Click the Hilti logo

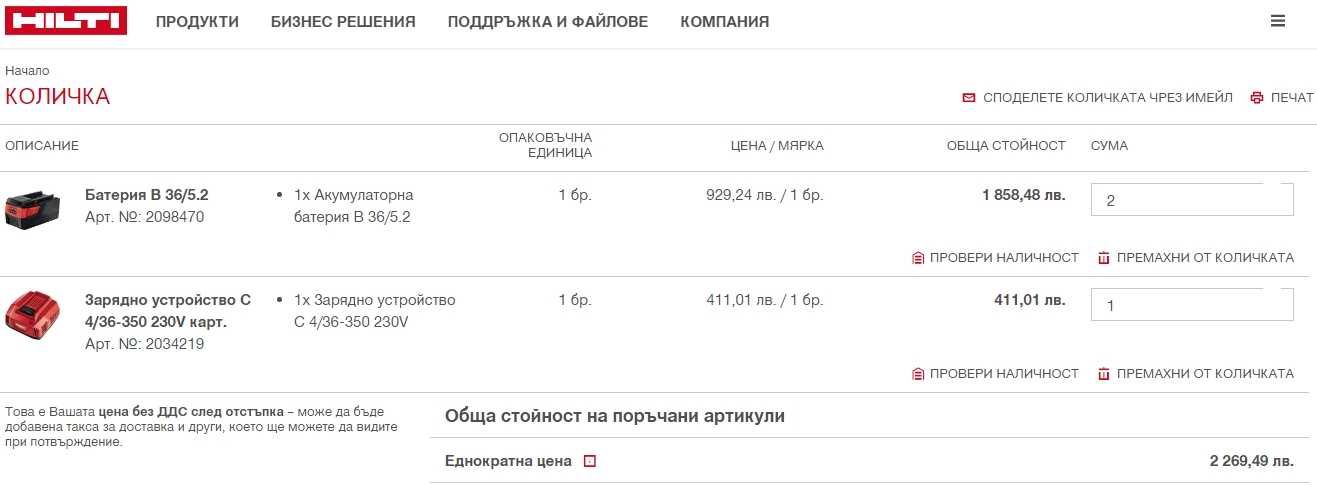pyautogui.click(x=66, y=21)
